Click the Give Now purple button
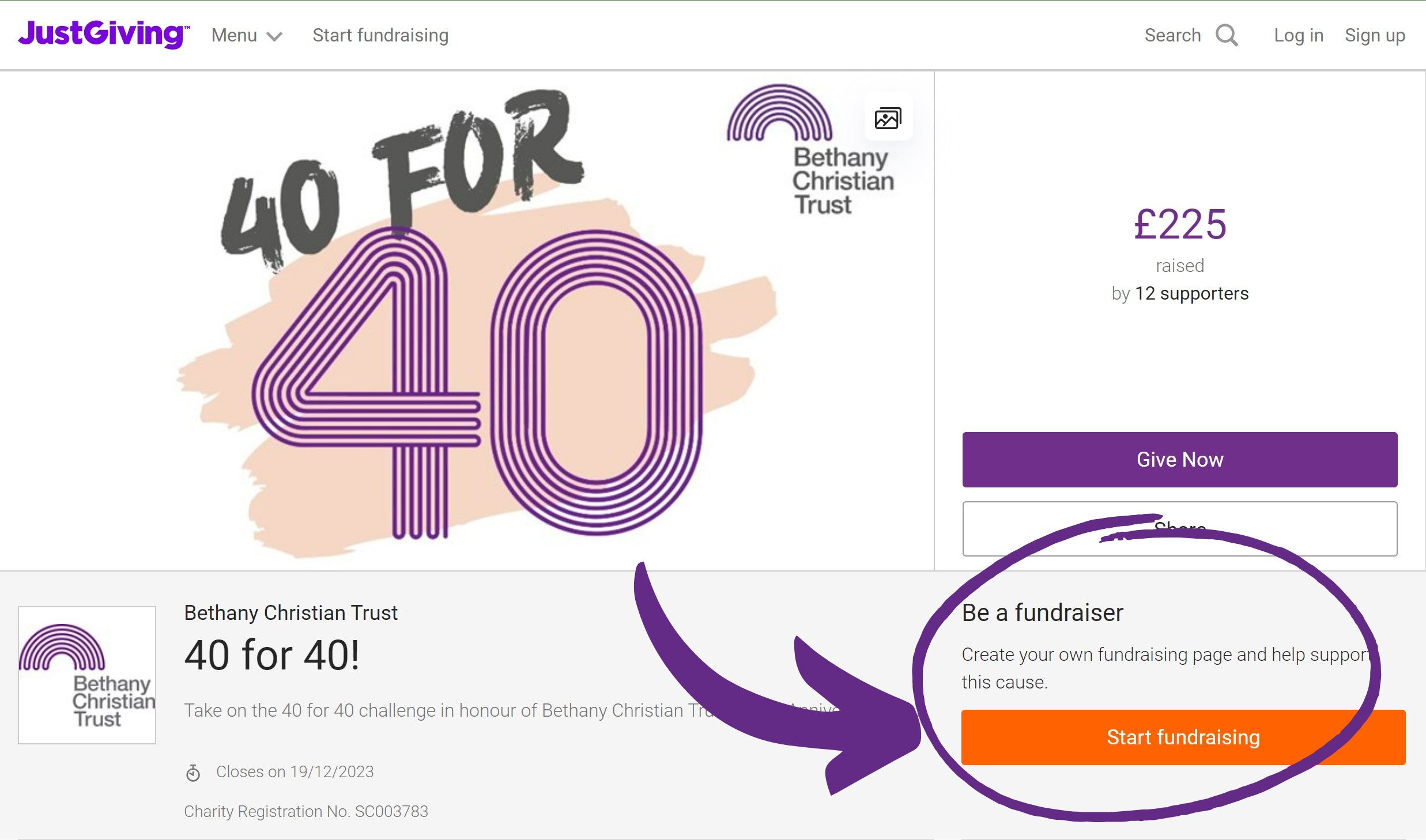The width and height of the screenshot is (1426, 840). 1180,459
